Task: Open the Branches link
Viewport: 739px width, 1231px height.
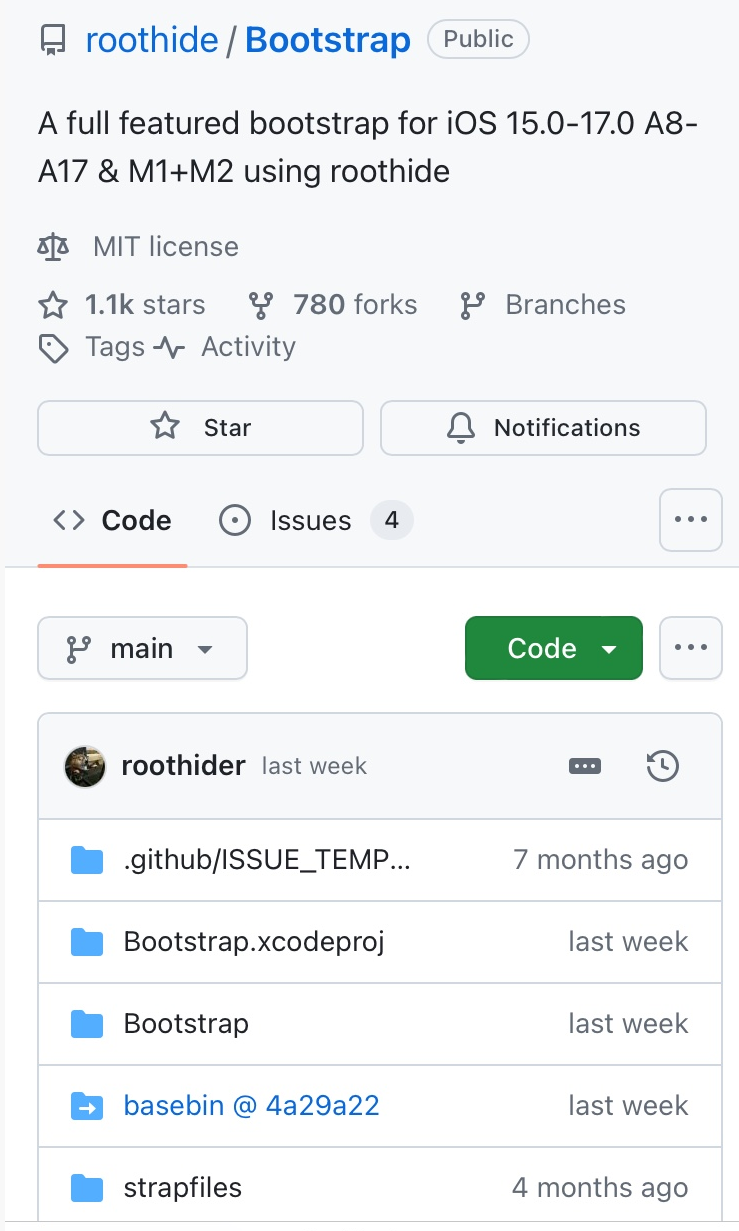Action: tap(566, 305)
